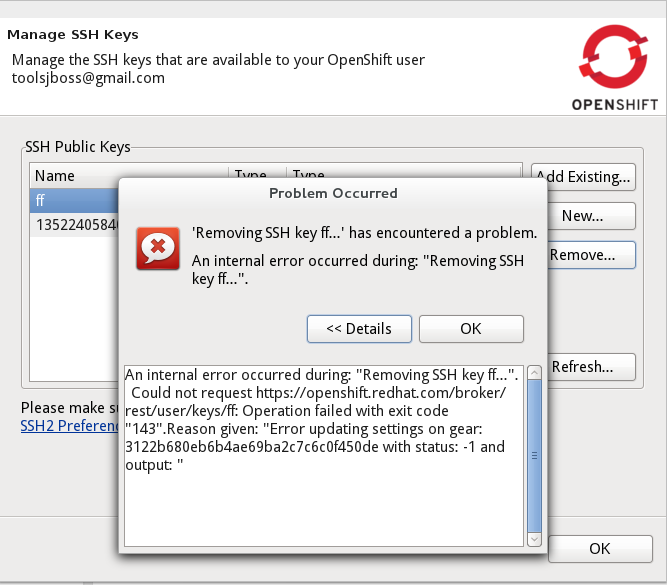667x585 pixels.
Task: Click the Refresh... button
Action: point(591,367)
